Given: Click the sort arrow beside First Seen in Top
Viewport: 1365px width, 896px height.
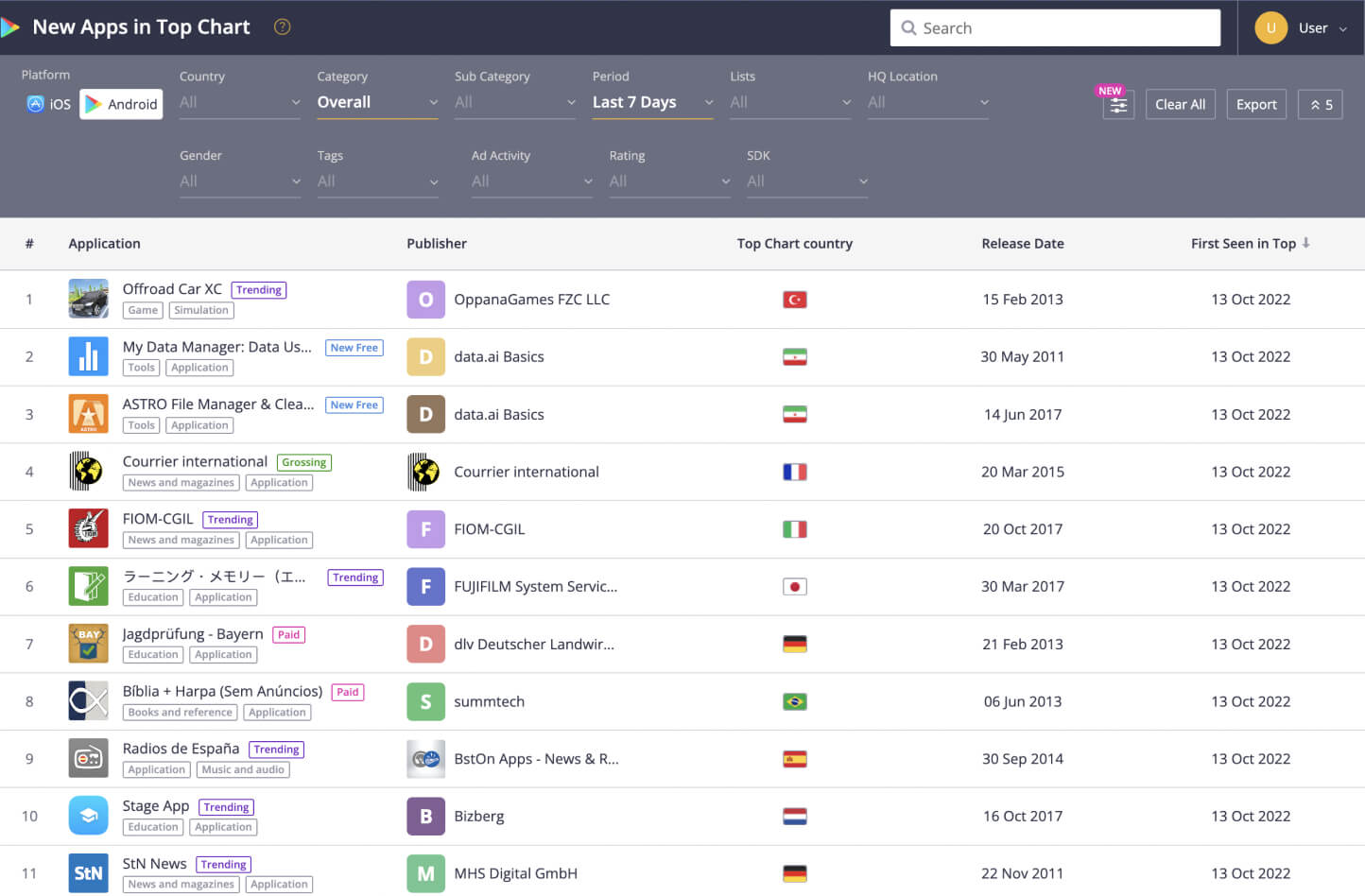Looking at the screenshot, I should (1305, 243).
